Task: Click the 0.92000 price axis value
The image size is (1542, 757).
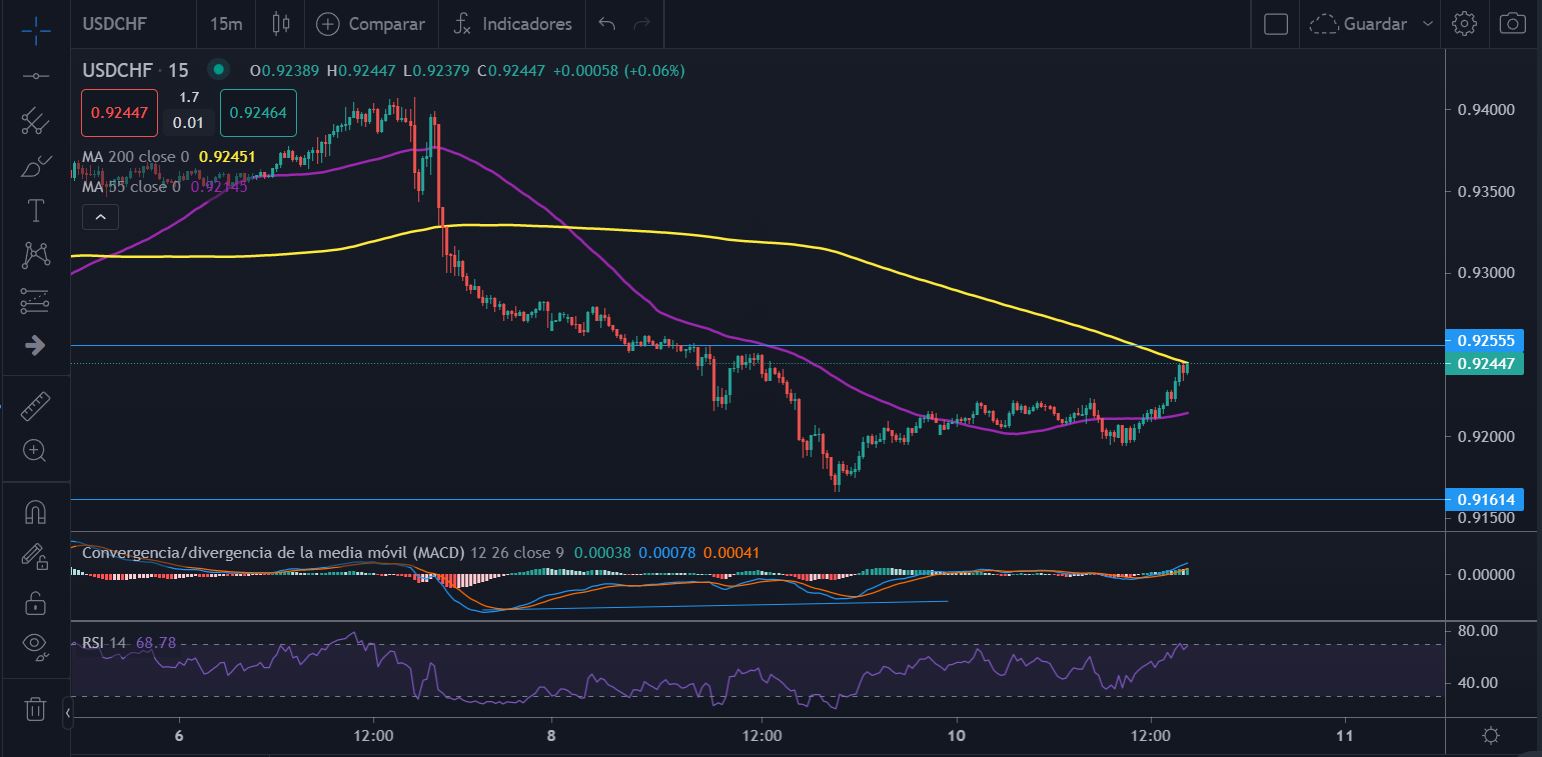Action: [x=1486, y=437]
